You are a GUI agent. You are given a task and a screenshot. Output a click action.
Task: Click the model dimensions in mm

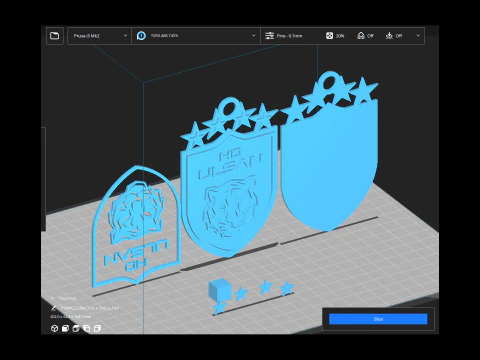tap(70, 316)
